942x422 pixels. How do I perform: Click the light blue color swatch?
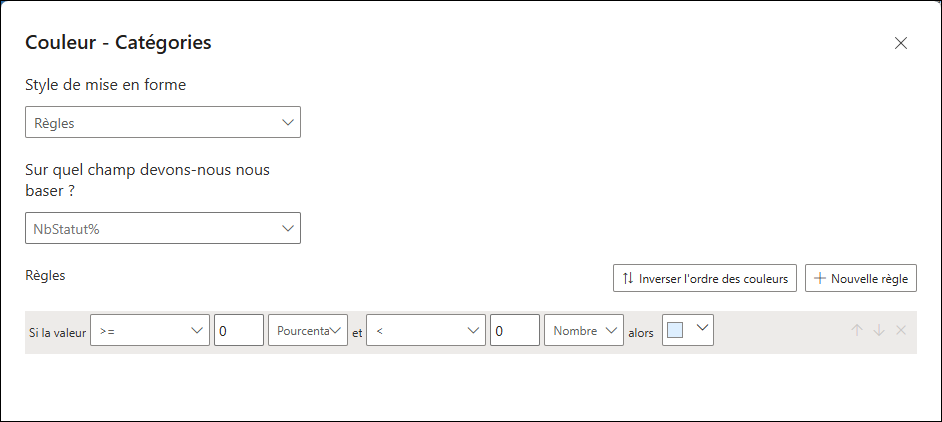[675, 331]
